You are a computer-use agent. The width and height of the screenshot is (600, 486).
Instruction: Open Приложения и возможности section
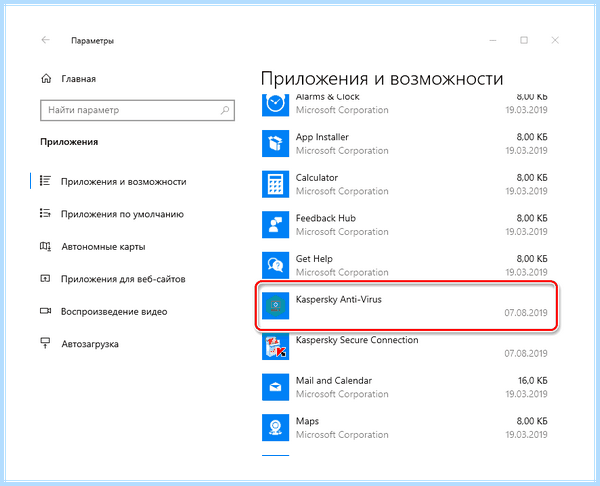[124, 181]
